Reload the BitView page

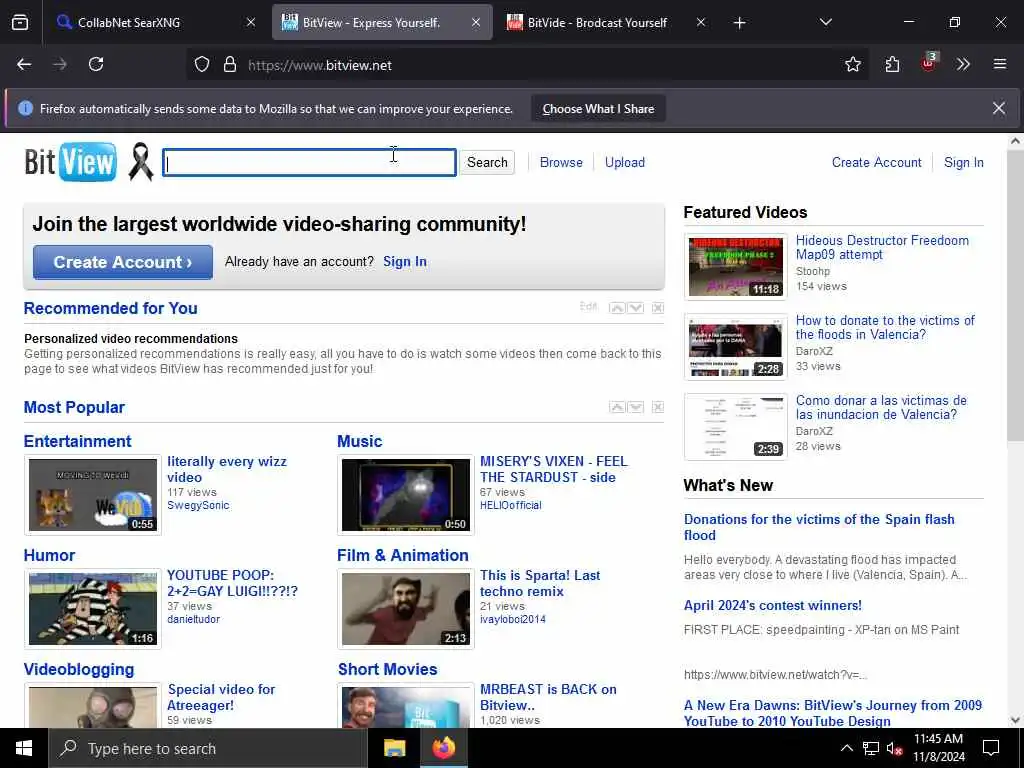[x=96, y=64]
